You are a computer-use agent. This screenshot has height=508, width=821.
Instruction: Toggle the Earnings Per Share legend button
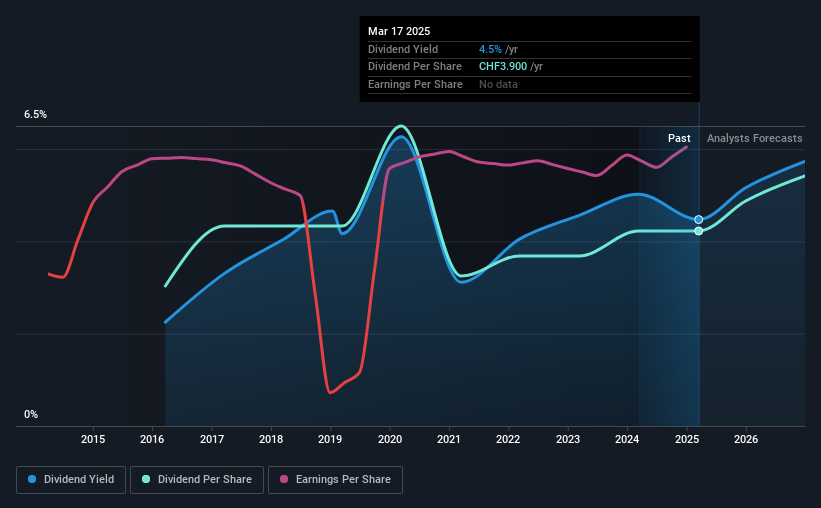[335, 480]
